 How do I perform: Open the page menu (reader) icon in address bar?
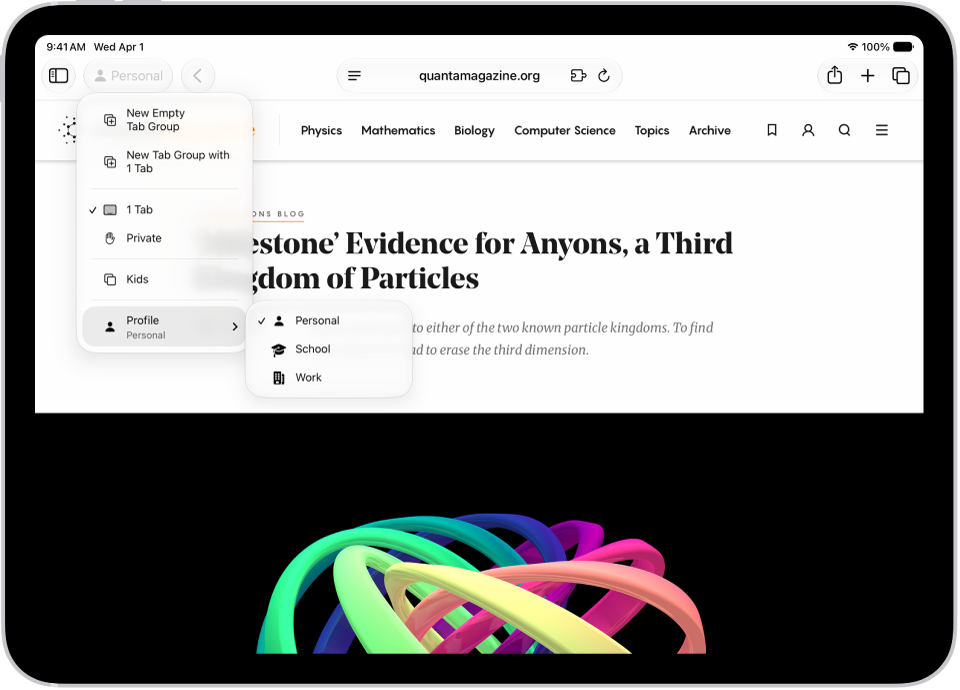pos(354,75)
